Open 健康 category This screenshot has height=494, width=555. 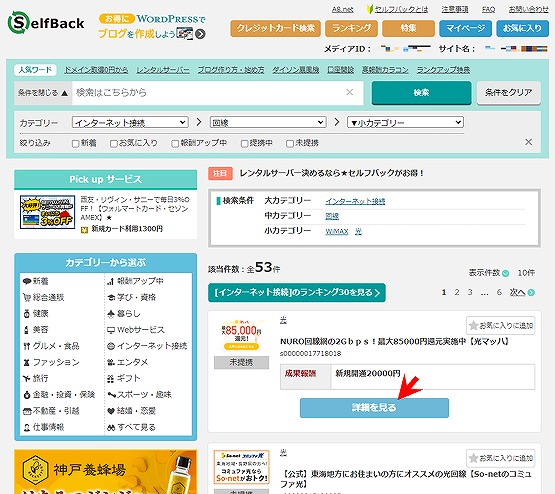35,314
